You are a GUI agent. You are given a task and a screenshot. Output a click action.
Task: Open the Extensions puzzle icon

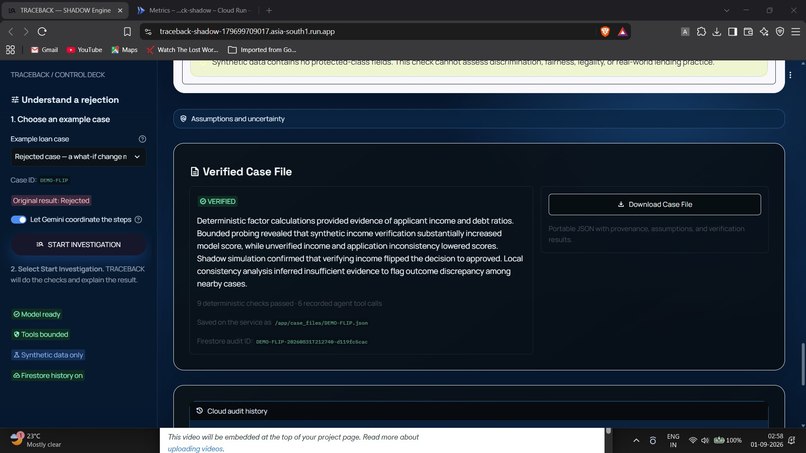click(x=701, y=32)
